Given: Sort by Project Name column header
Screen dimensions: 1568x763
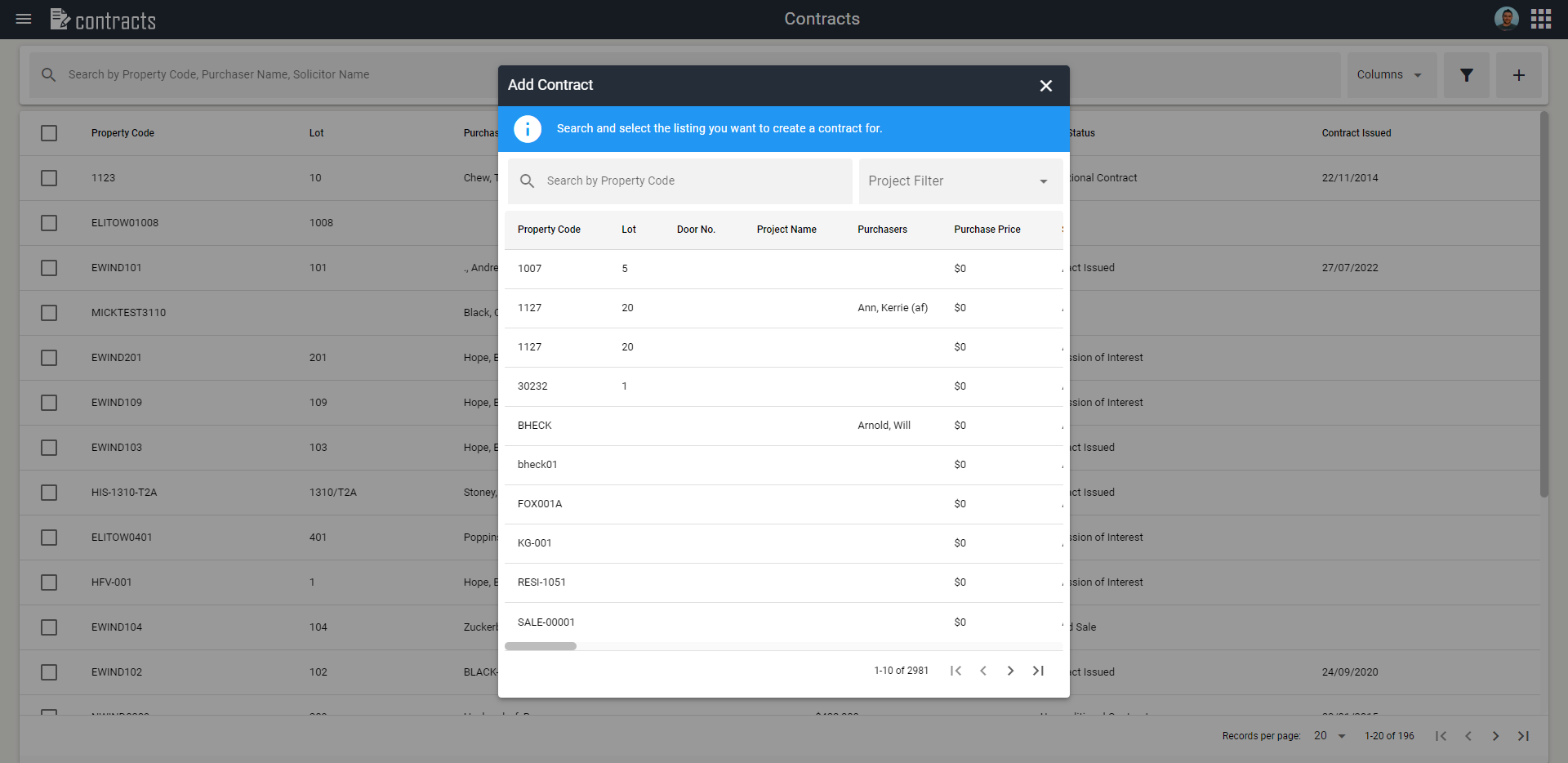Looking at the screenshot, I should 786,230.
